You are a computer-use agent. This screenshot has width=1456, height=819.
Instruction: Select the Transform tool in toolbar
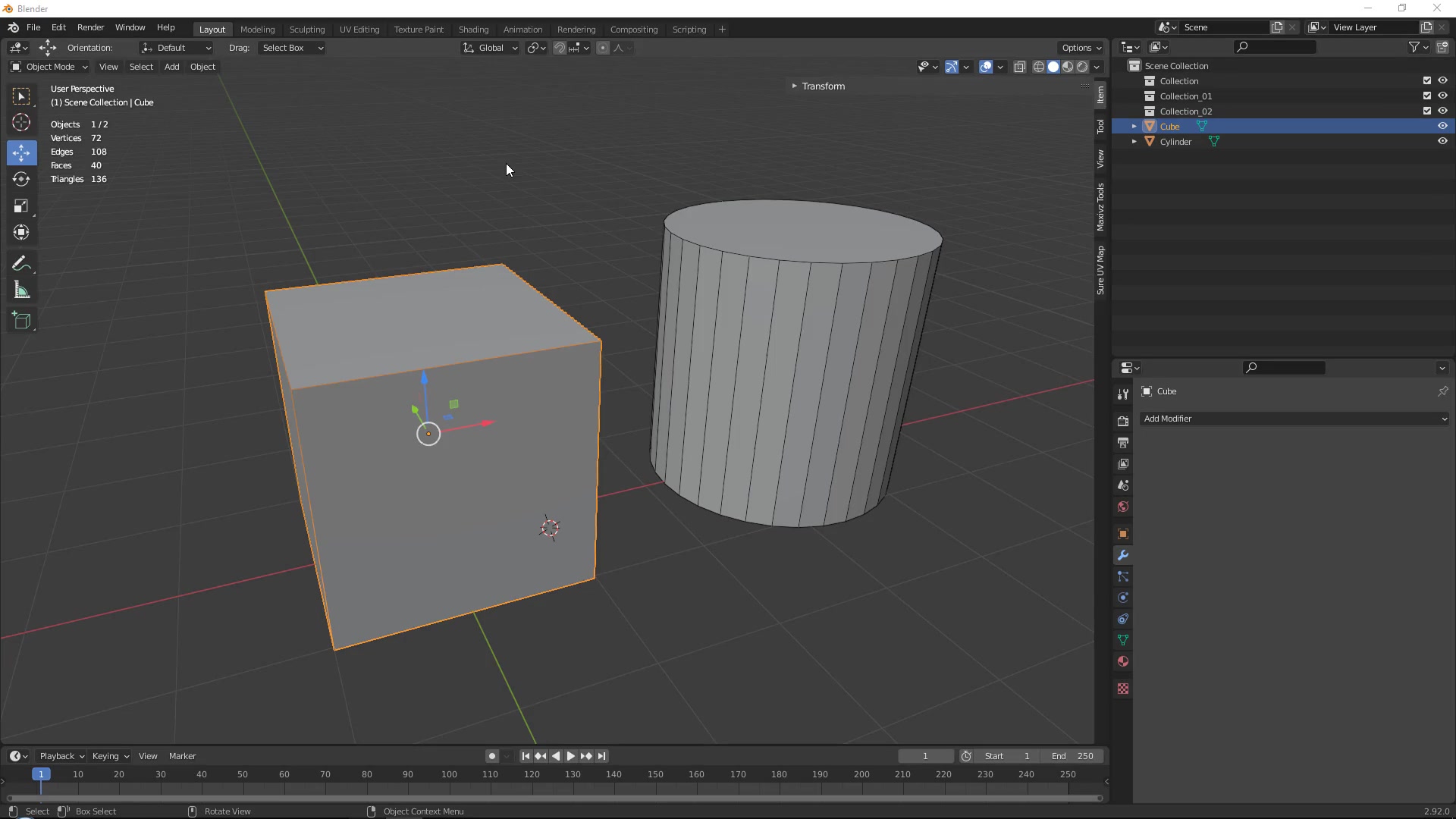pos(21,232)
